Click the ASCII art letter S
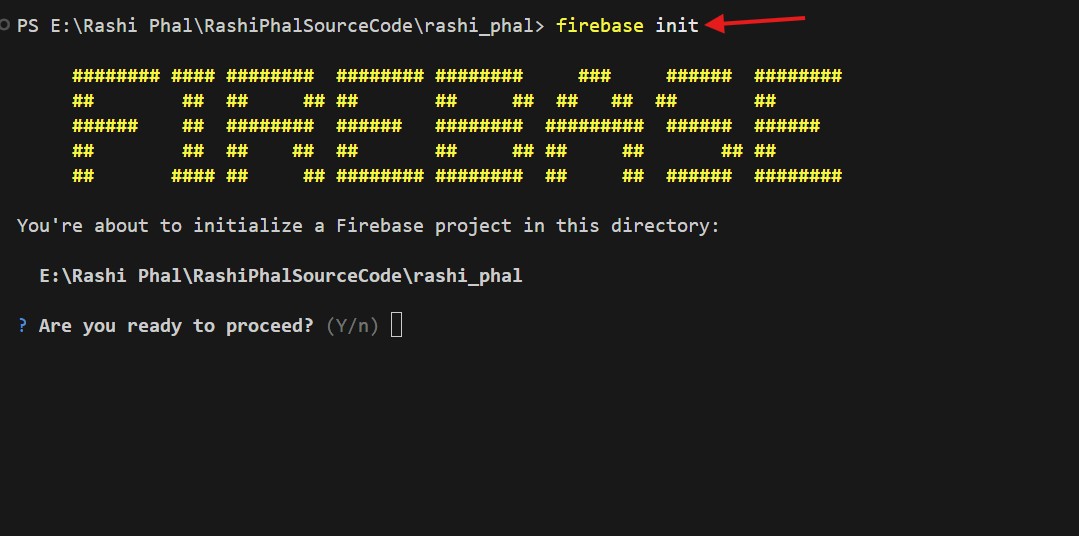The height and width of the screenshot is (536, 1079). pos(698,126)
